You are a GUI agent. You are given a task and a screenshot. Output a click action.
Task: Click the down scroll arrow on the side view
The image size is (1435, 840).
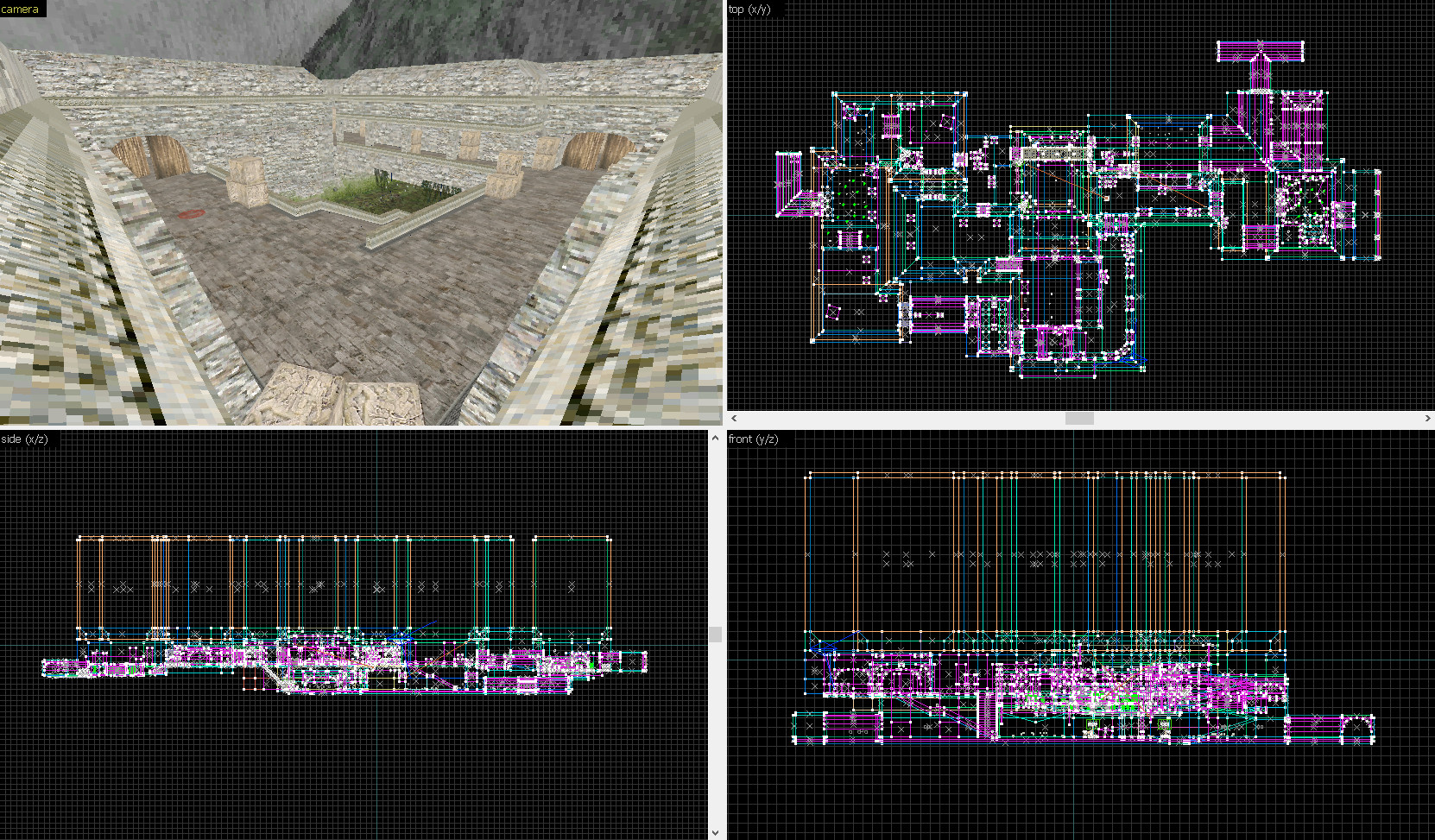pos(714,831)
